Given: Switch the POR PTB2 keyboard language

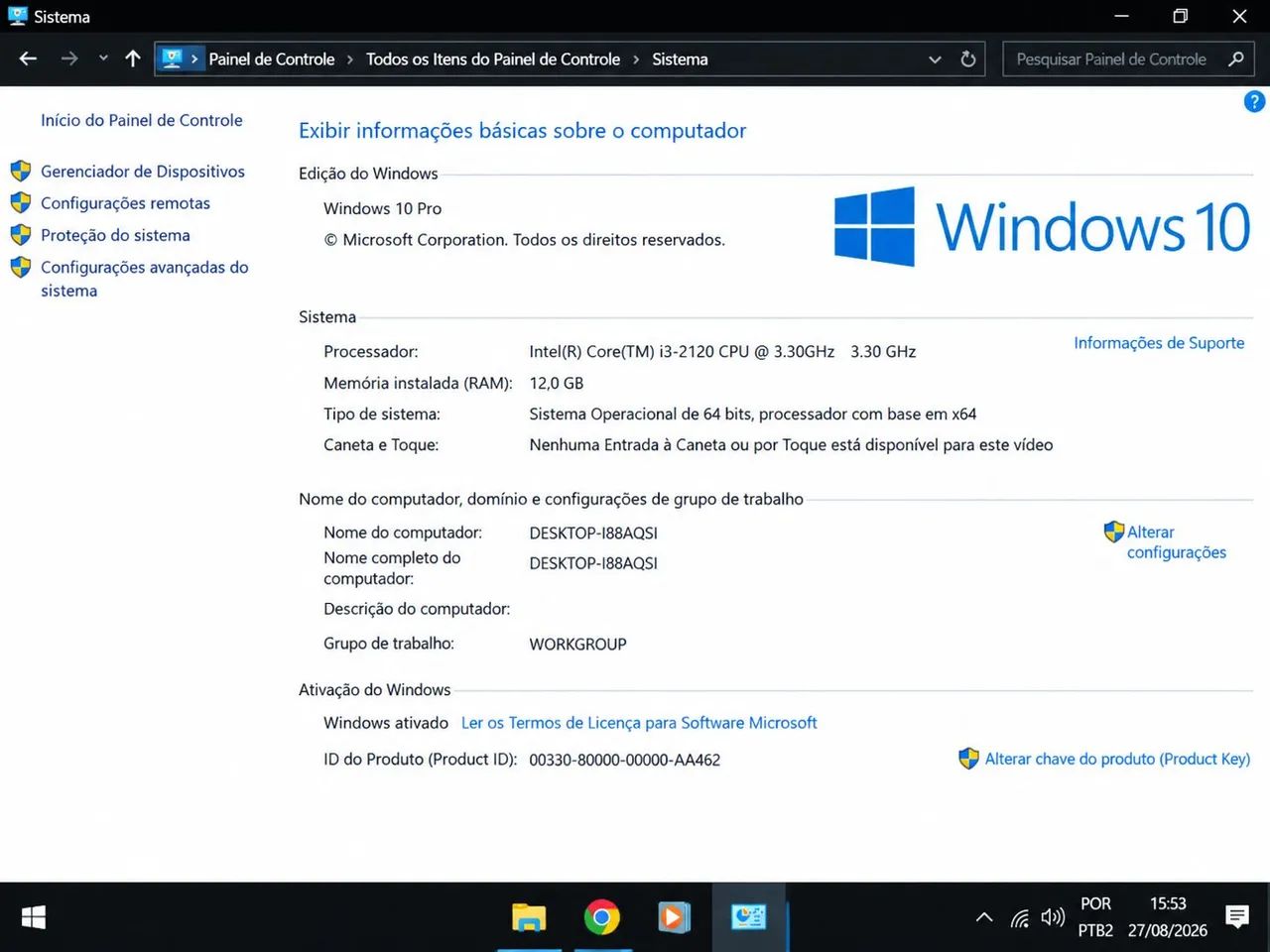Looking at the screenshot, I should pos(1095,917).
